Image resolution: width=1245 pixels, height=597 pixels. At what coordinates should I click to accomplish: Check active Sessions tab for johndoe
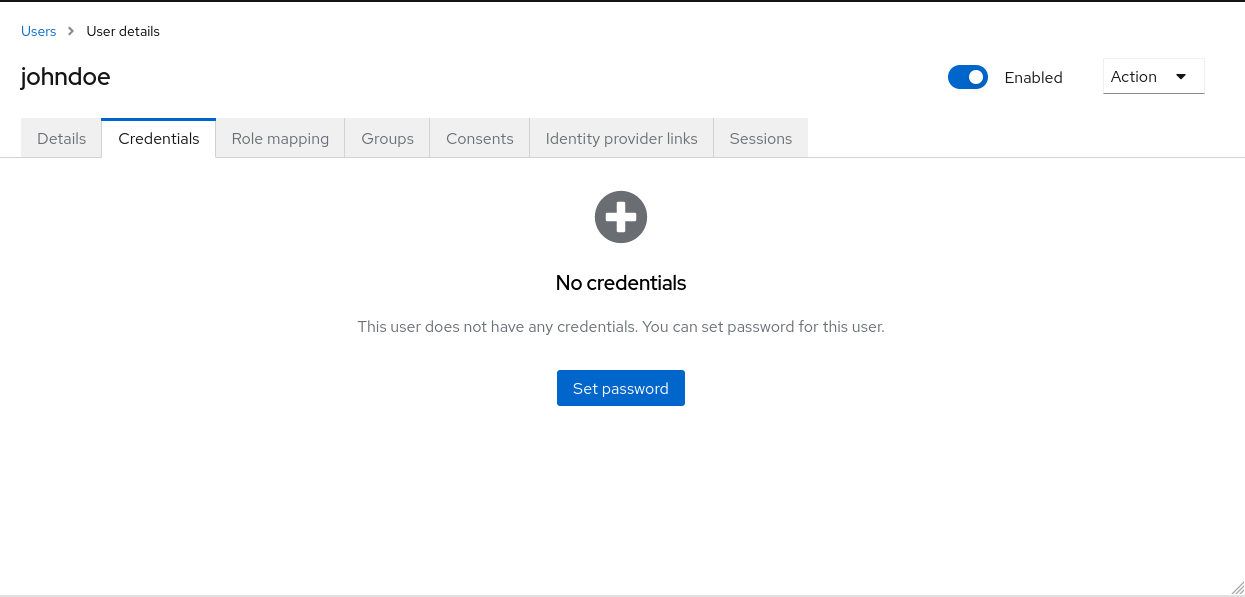click(x=760, y=138)
